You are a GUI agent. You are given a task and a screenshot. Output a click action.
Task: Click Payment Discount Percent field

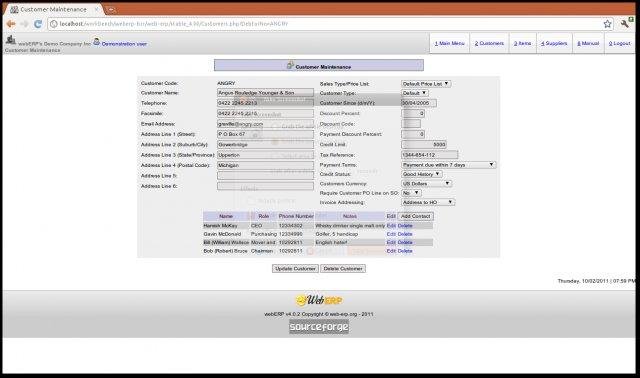413,134
